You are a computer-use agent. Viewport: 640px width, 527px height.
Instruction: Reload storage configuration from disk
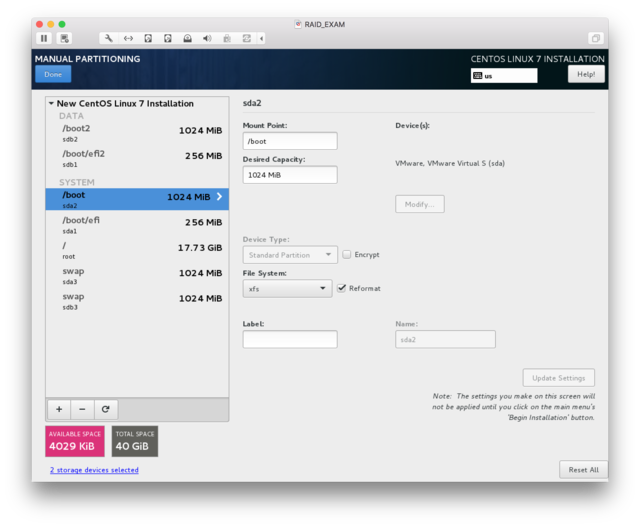105,409
